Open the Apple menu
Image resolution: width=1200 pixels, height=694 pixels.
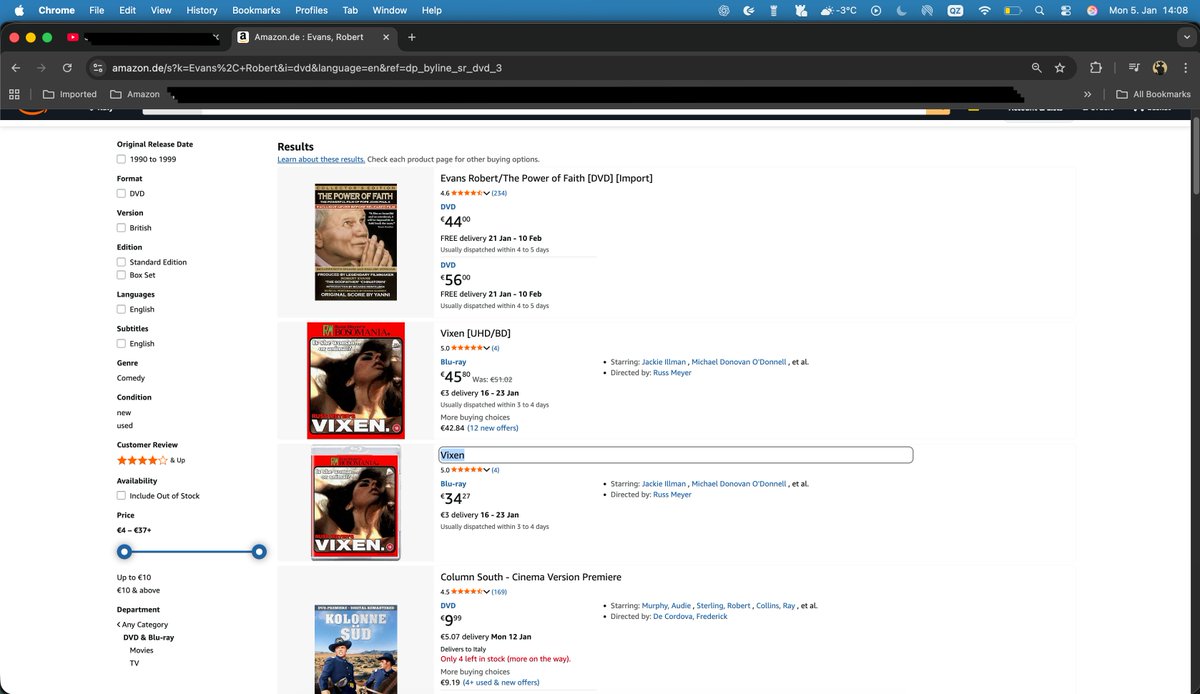[x=17, y=10]
